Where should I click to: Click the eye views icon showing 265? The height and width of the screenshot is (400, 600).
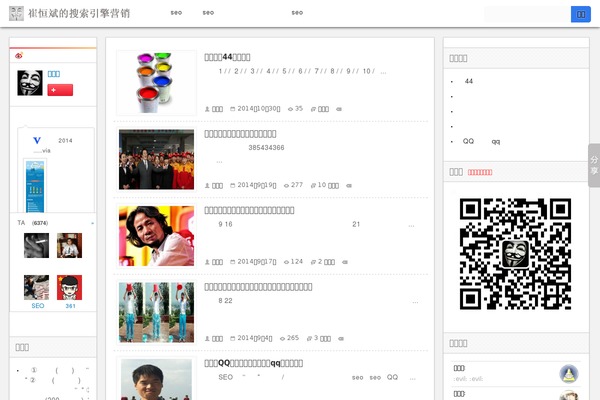click(282, 339)
